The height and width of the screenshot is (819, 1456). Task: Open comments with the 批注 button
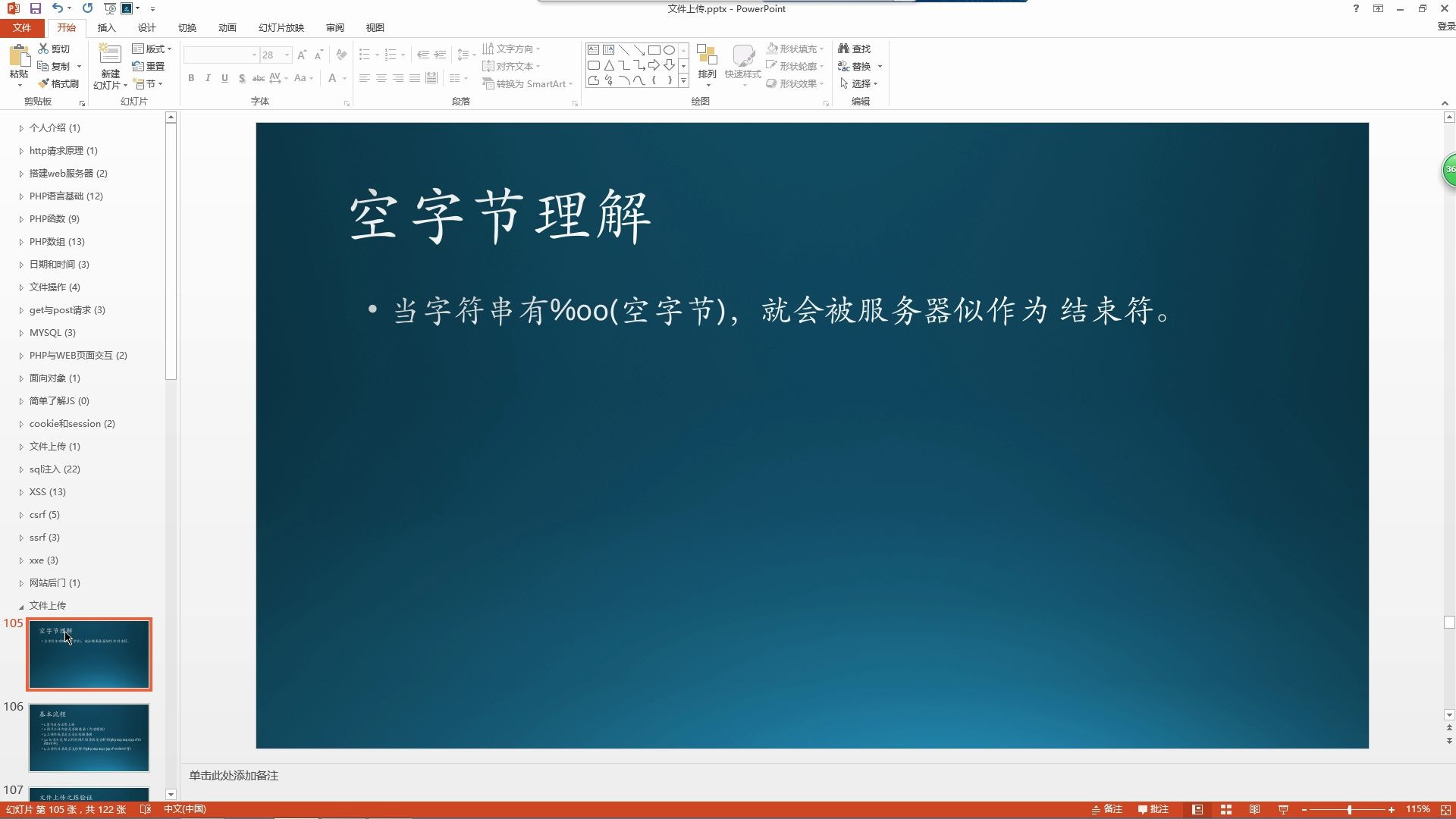tap(1156, 809)
